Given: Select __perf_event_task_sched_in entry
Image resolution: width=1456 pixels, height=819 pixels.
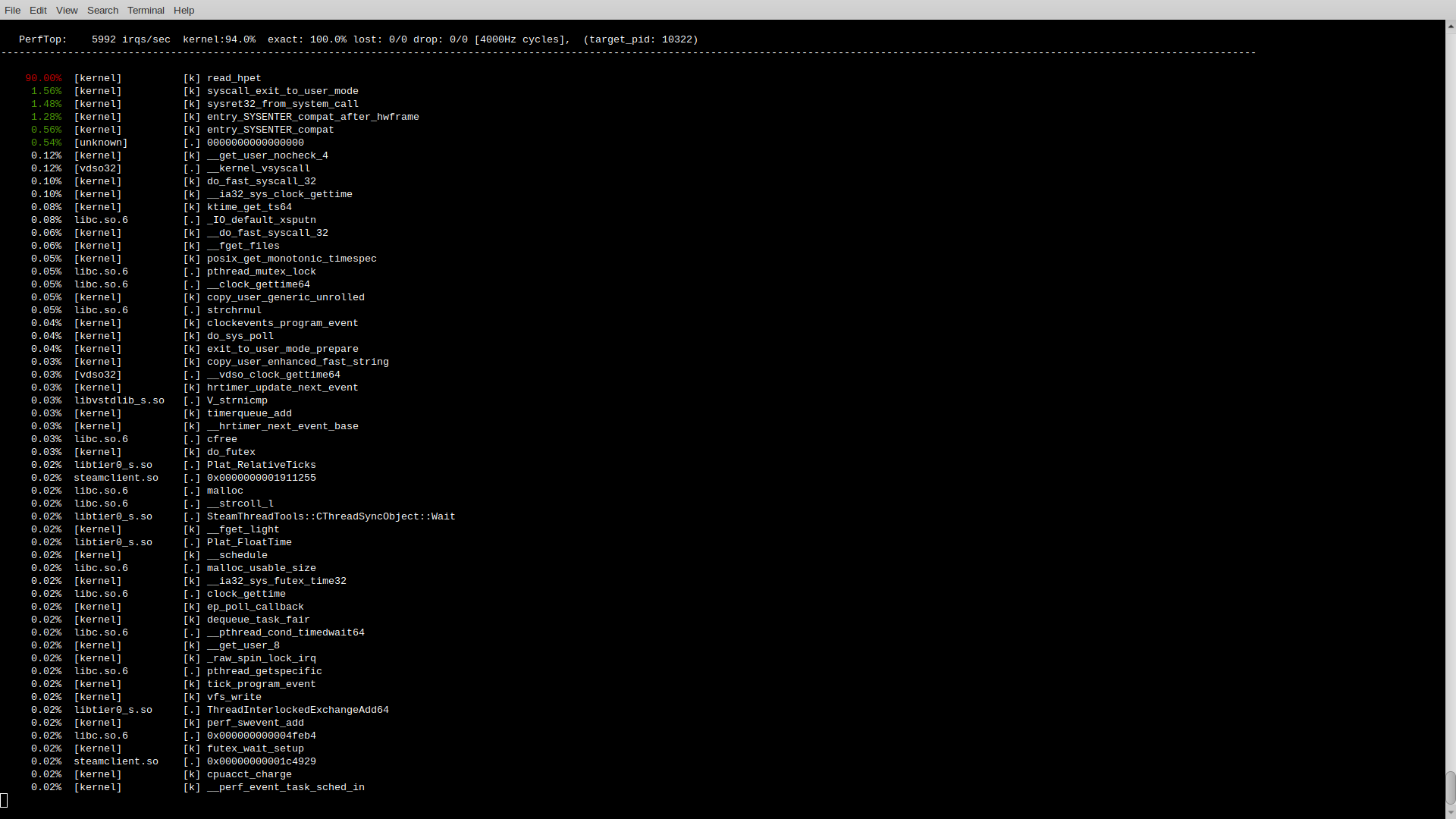Looking at the screenshot, I should pos(285,787).
